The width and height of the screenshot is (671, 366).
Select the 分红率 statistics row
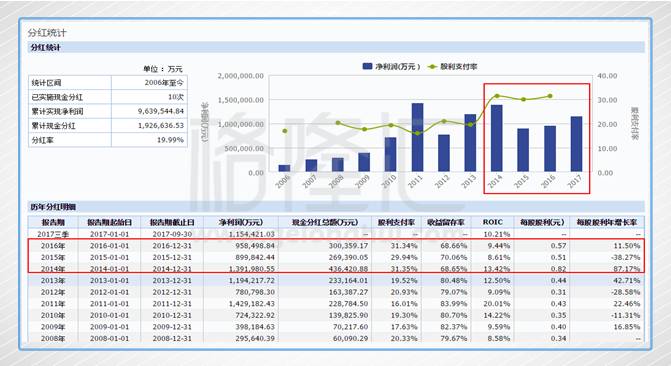(x=108, y=140)
